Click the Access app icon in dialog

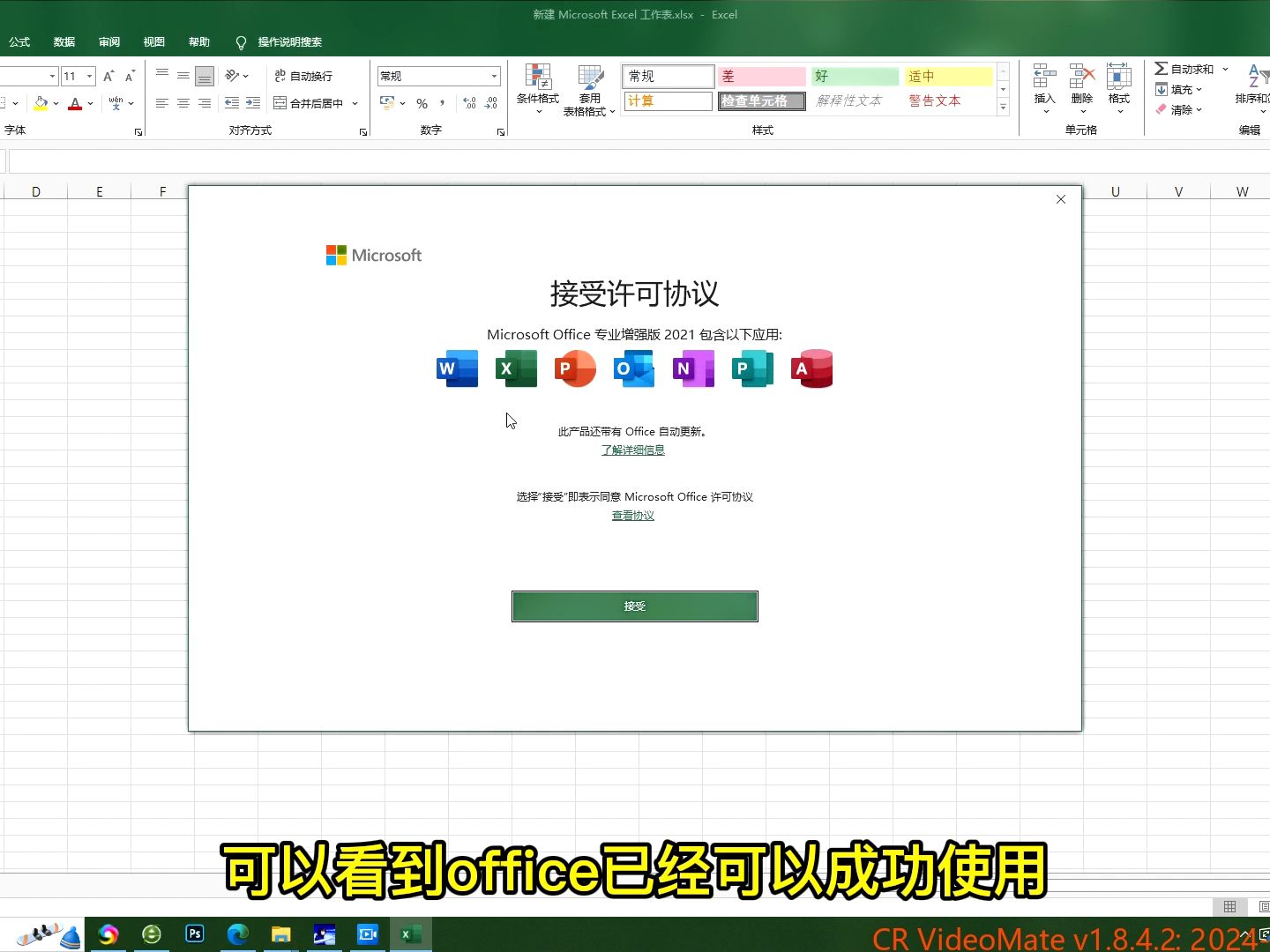point(811,368)
